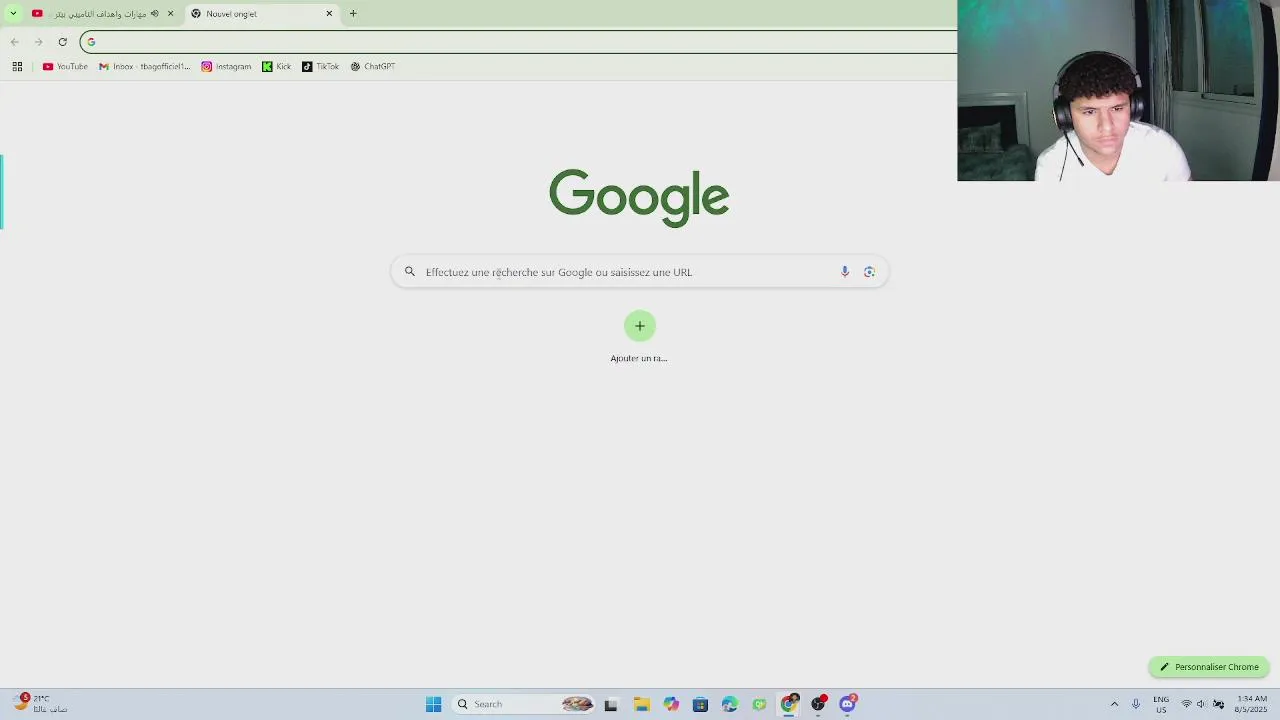The height and width of the screenshot is (720, 1280).
Task: Open Google Lens image search icon
Action: (x=869, y=272)
